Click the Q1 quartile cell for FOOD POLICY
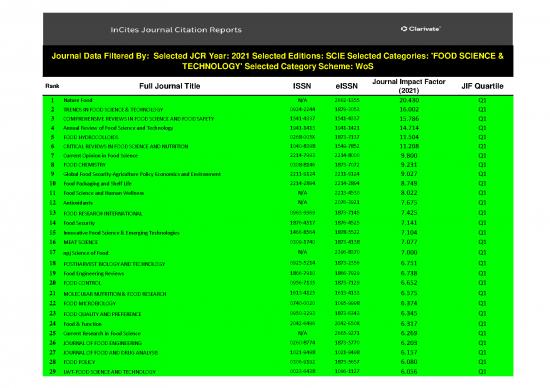 click(x=482, y=362)
